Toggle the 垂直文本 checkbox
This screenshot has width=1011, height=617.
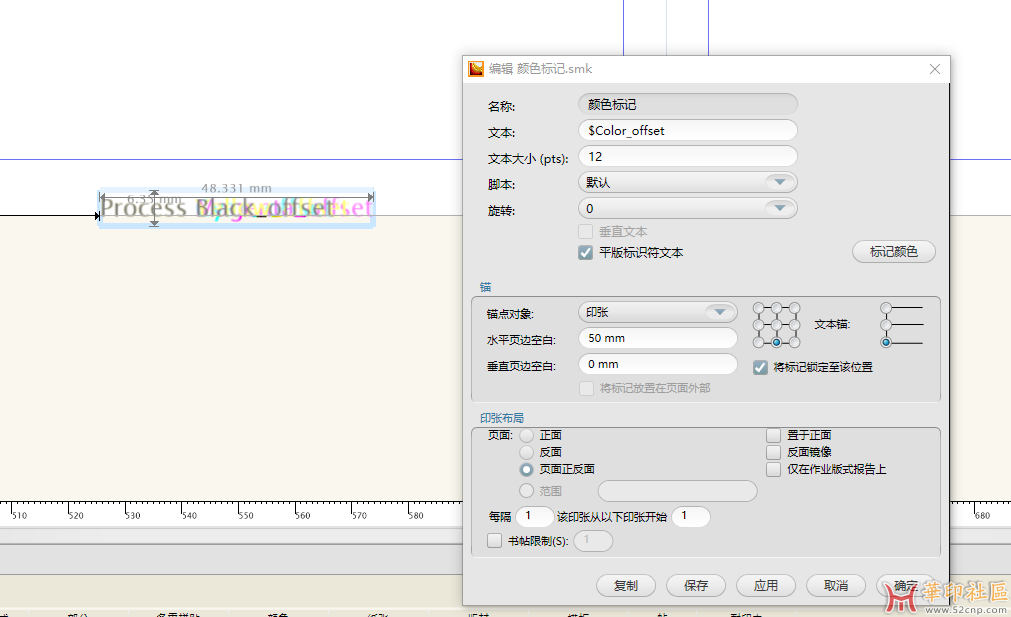click(585, 231)
